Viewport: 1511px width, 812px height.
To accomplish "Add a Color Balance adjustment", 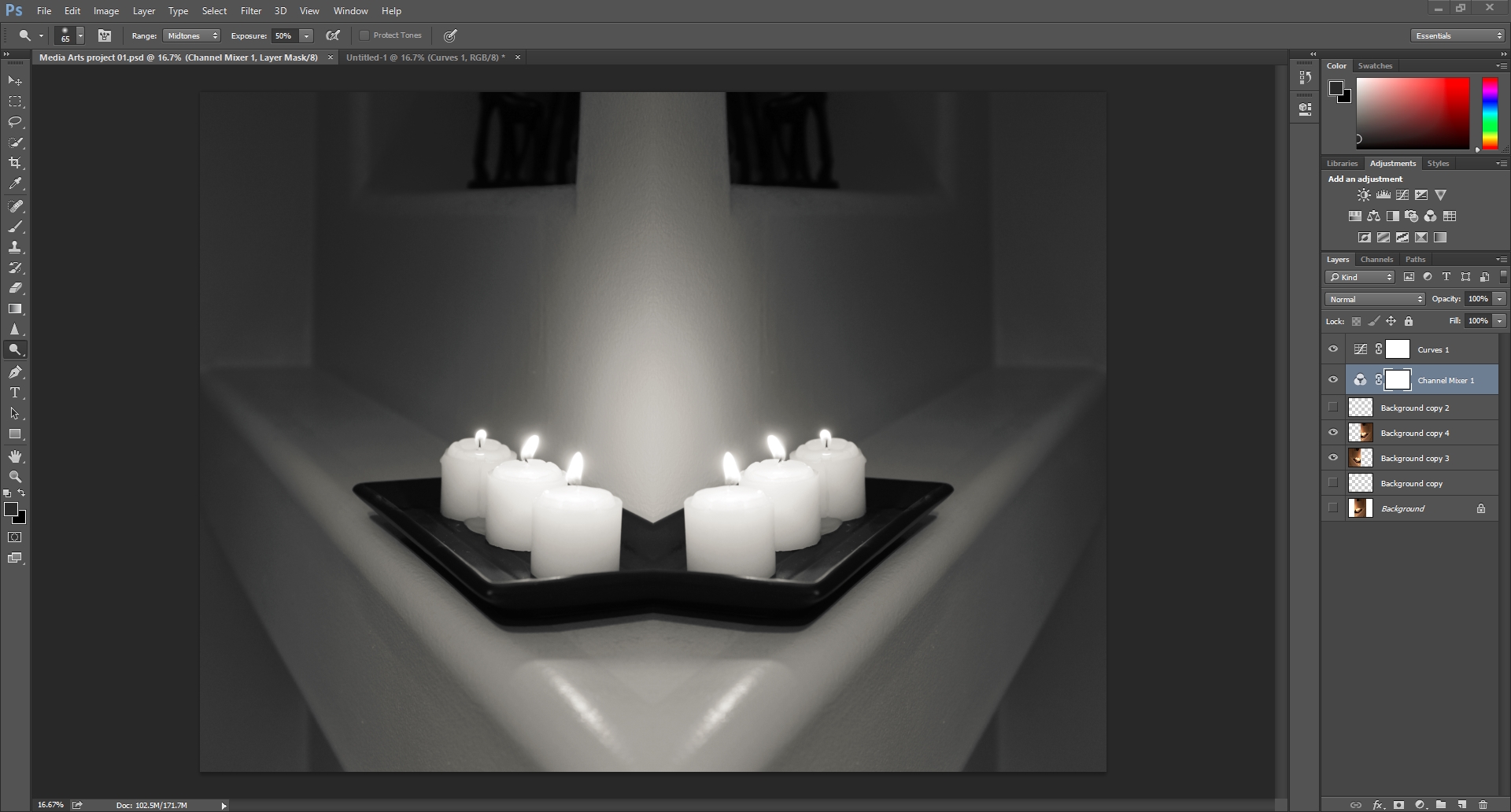I will point(1373,216).
